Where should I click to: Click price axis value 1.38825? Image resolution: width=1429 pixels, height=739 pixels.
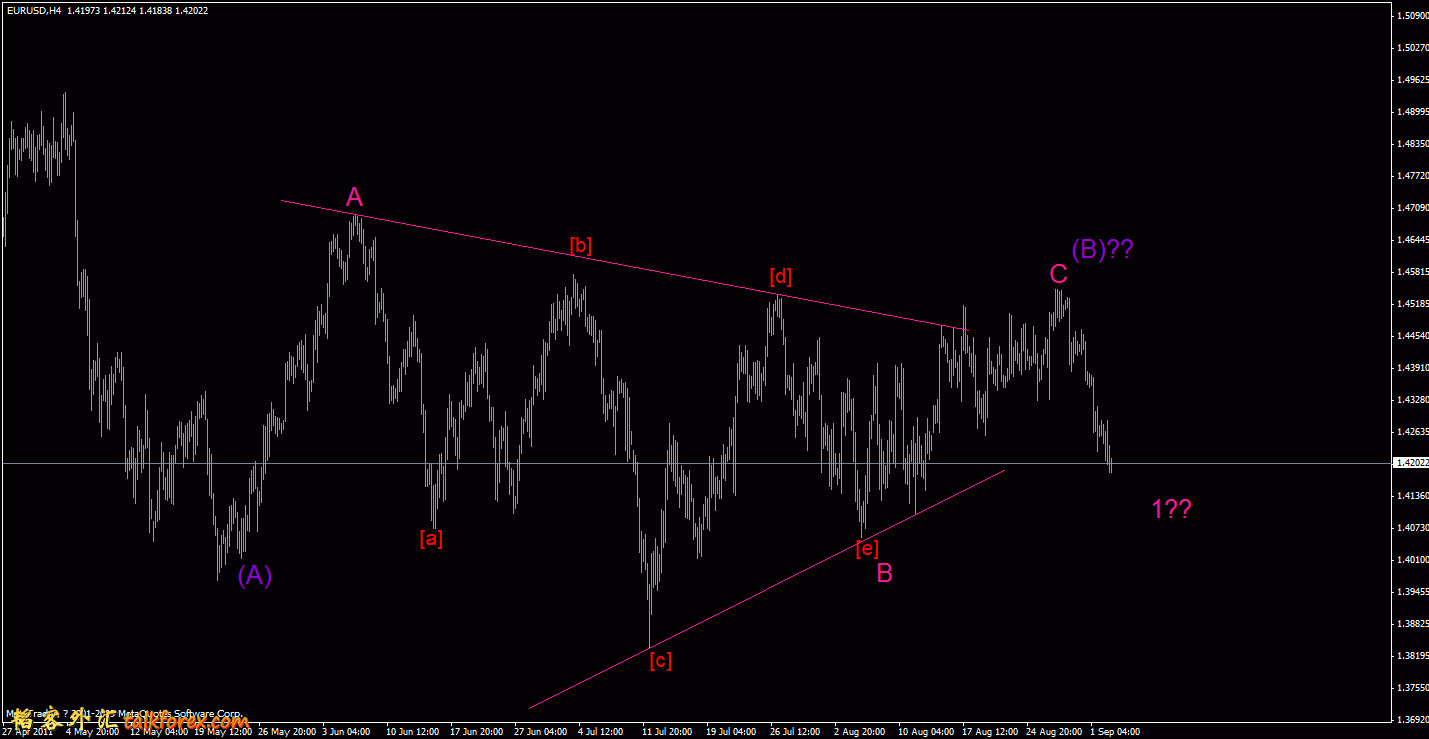click(x=1412, y=624)
